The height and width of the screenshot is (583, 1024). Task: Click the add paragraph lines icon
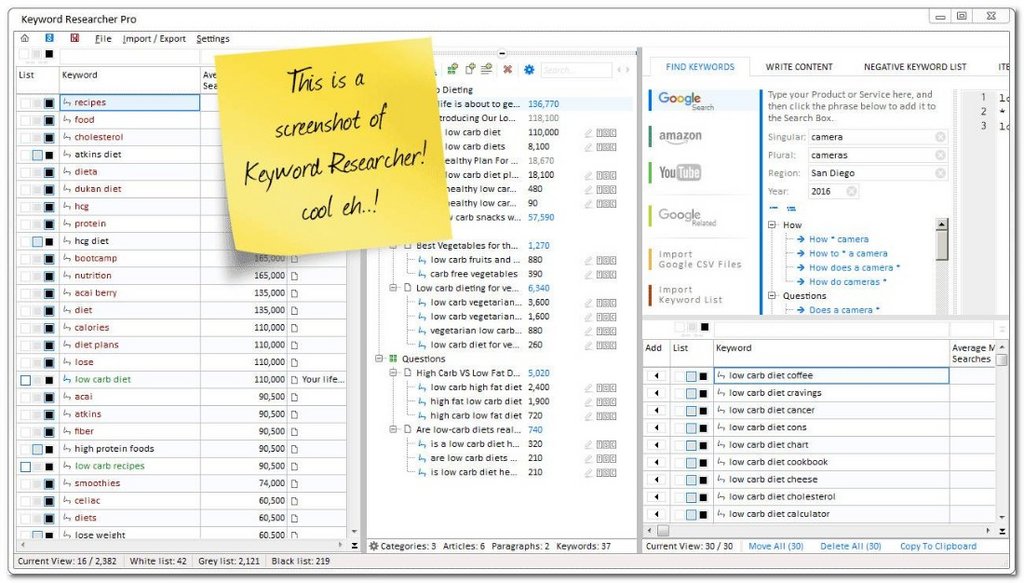click(487, 69)
